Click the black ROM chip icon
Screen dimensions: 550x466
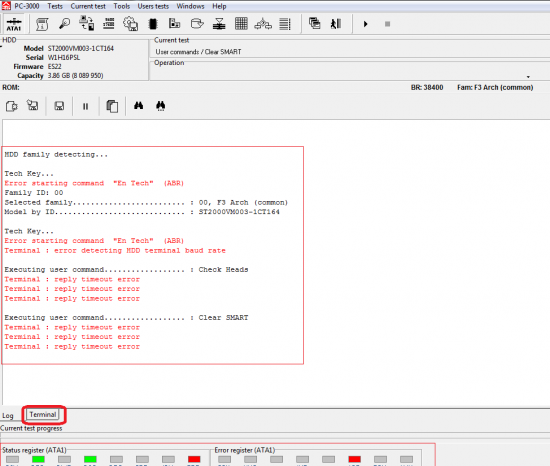[153, 24]
